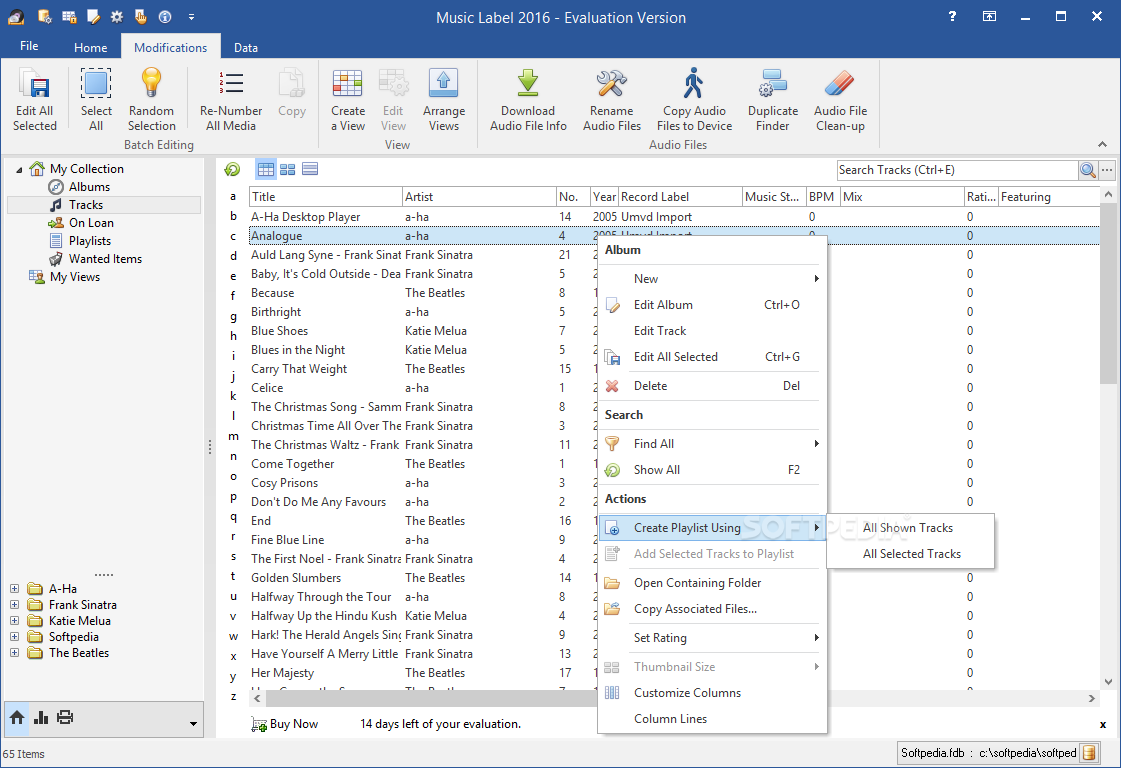Select the Blue Shoes track row
Viewport: 1121px width, 768px height.
[422, 330]
